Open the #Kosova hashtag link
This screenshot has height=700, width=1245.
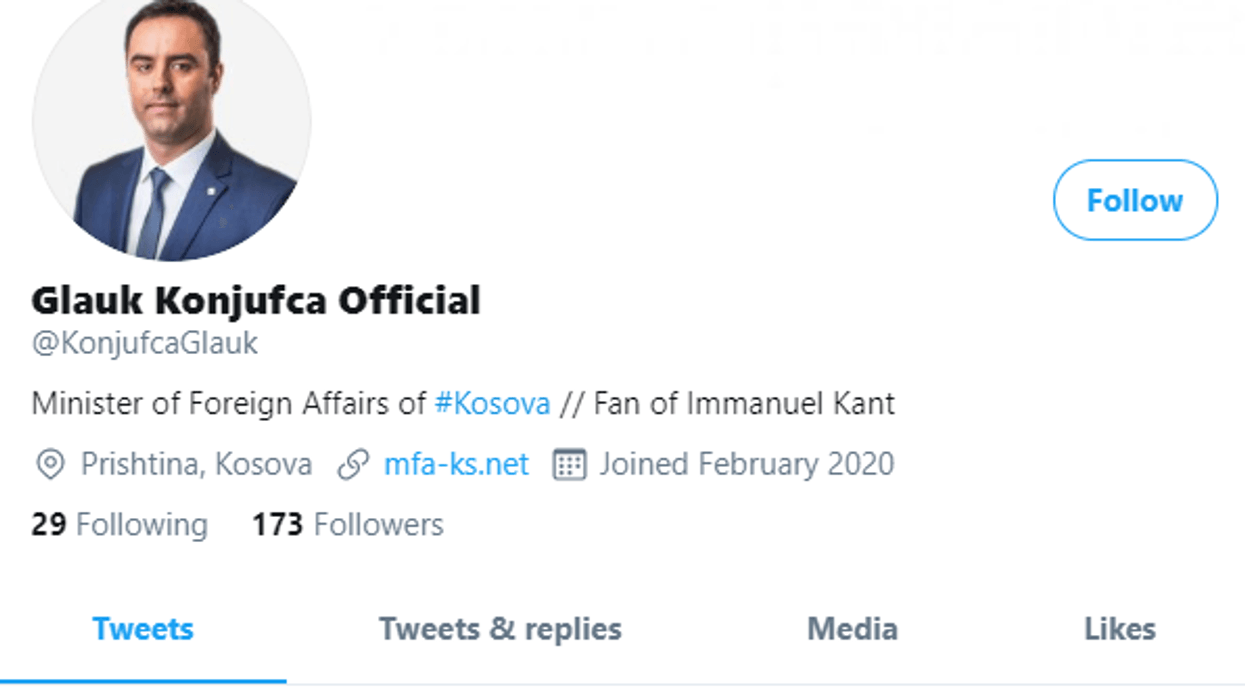pos(493,404)
